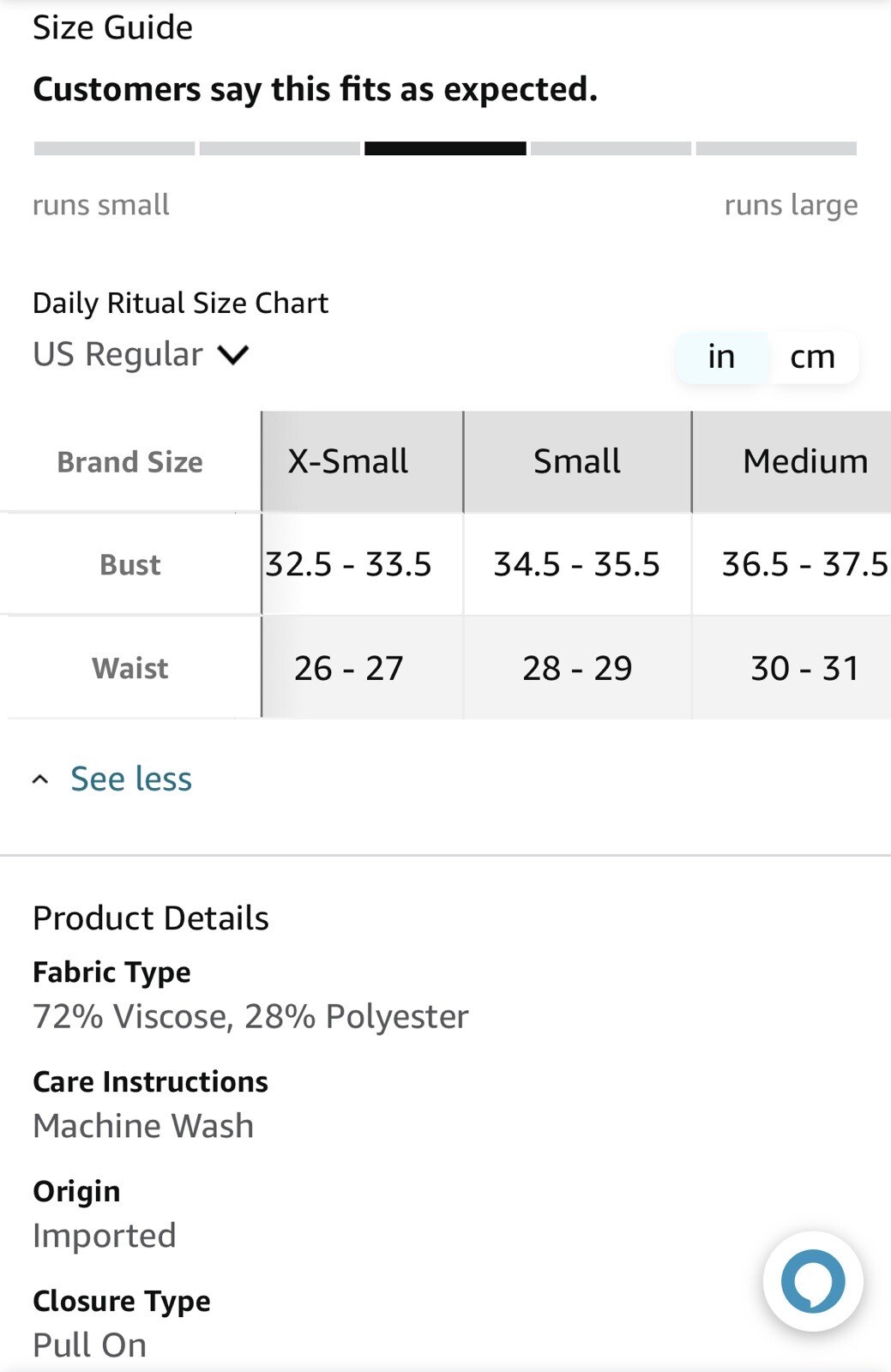Click the Bust row label
This screenshot has width=891, height=1372.
pyautogui.click(x=130, y=564)
